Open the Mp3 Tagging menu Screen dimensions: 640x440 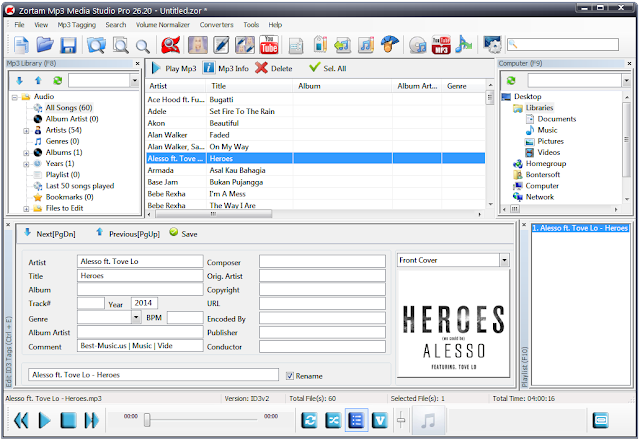click(76, 24)
